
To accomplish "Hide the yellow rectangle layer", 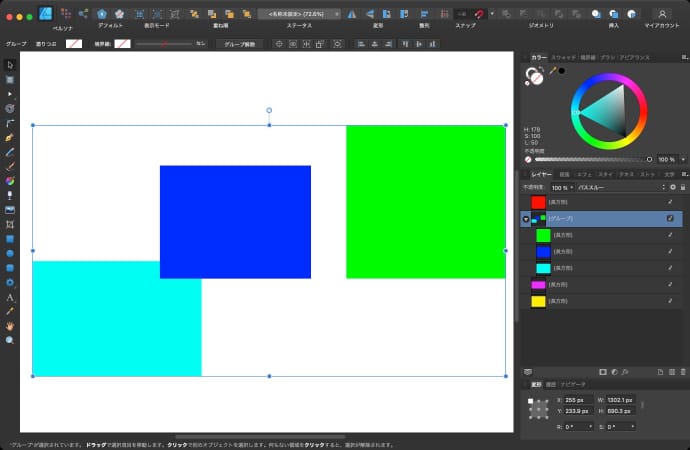I will point(670,301).
